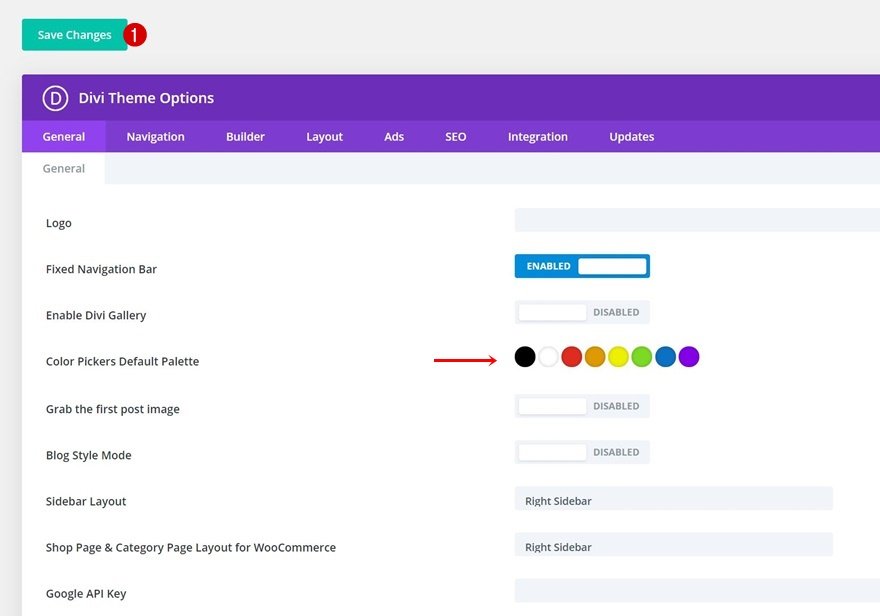Viewport: 880px width, 616px height.
Task: Toggle Grab the first post image on
Action: click(582, 405)
